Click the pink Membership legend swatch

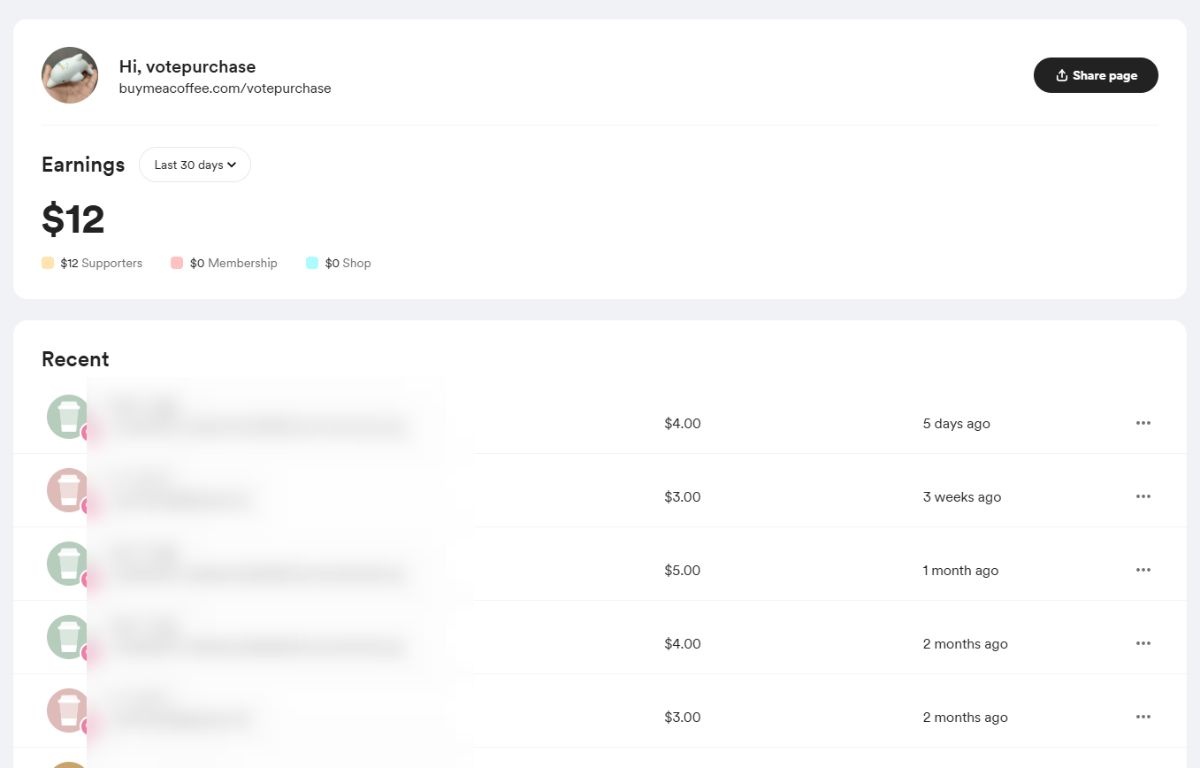[177, 263]
